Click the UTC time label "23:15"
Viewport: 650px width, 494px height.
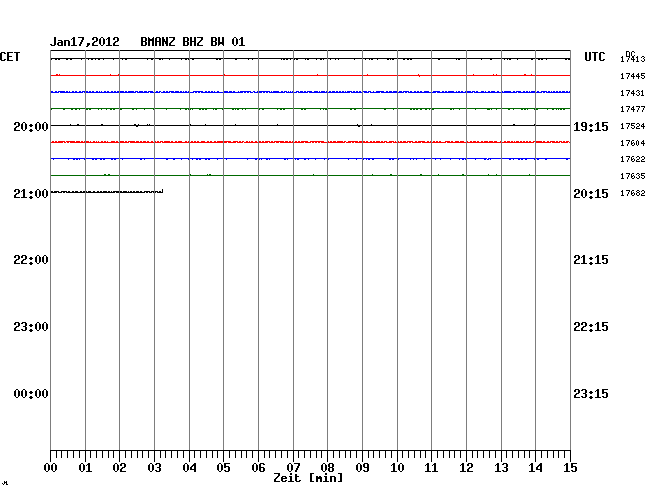click(591, 394)
